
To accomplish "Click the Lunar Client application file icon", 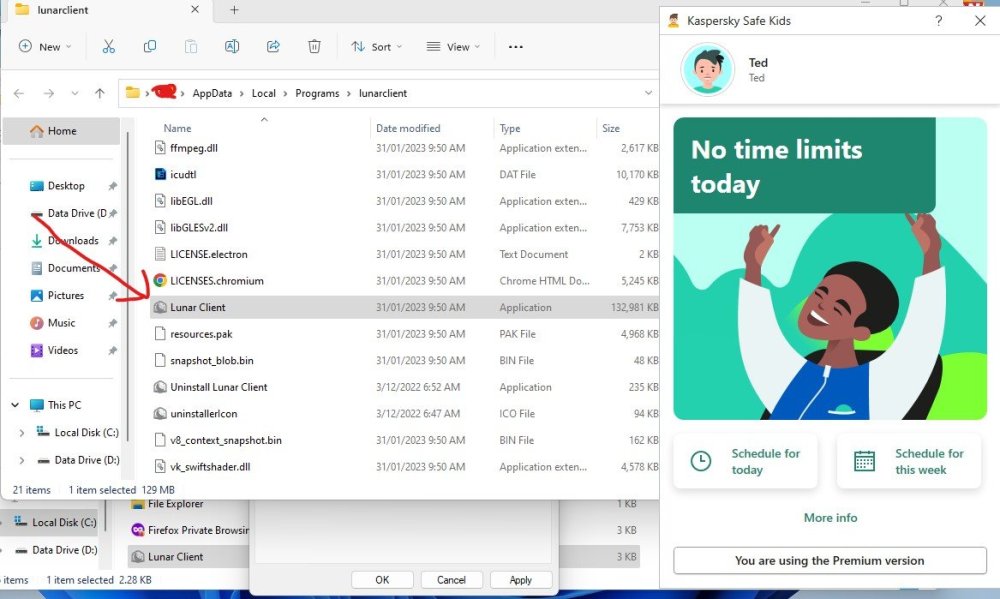I will click(160, 307).
